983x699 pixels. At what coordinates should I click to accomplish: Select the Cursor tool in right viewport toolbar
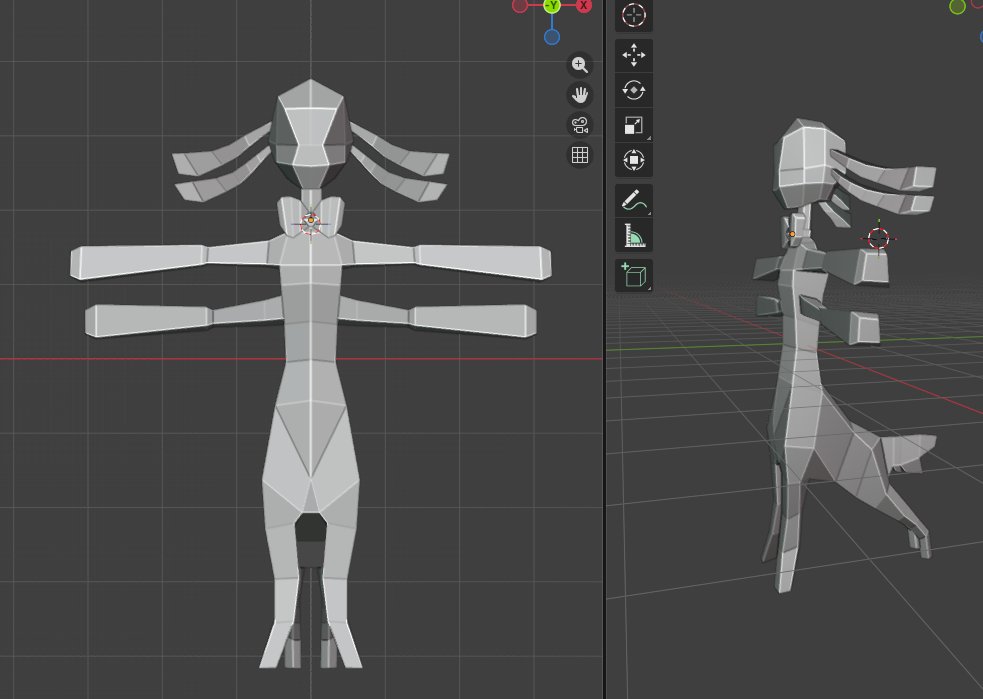pyautogui.click(x=633, y=15)
